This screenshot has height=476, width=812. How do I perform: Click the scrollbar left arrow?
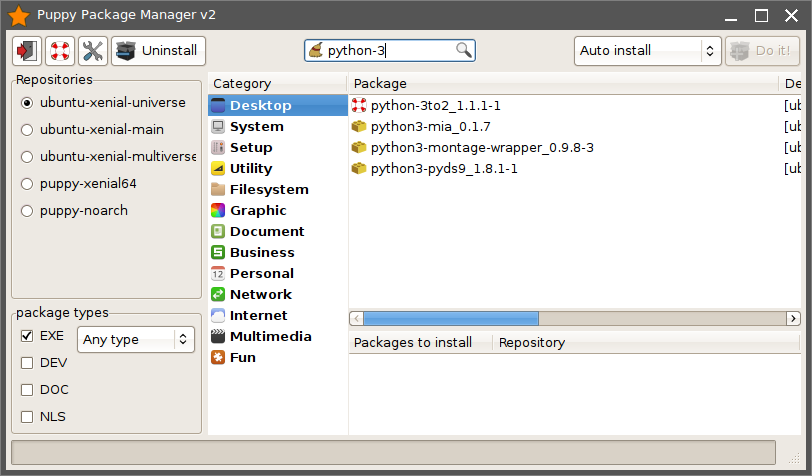point(356,318)
